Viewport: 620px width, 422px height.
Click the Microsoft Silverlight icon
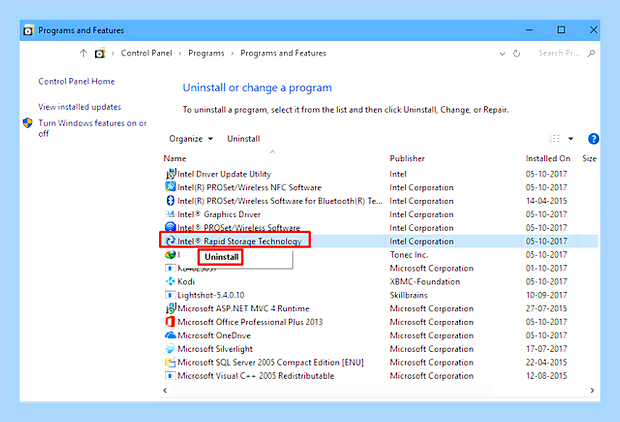pos(170,348)
